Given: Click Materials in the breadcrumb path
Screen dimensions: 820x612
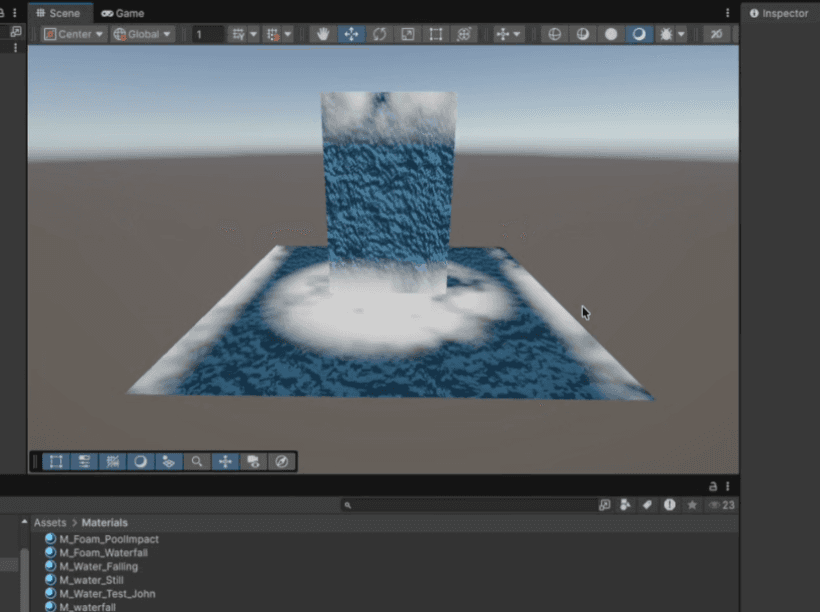Looking at the screenshot, I should (x=105, y=523).
